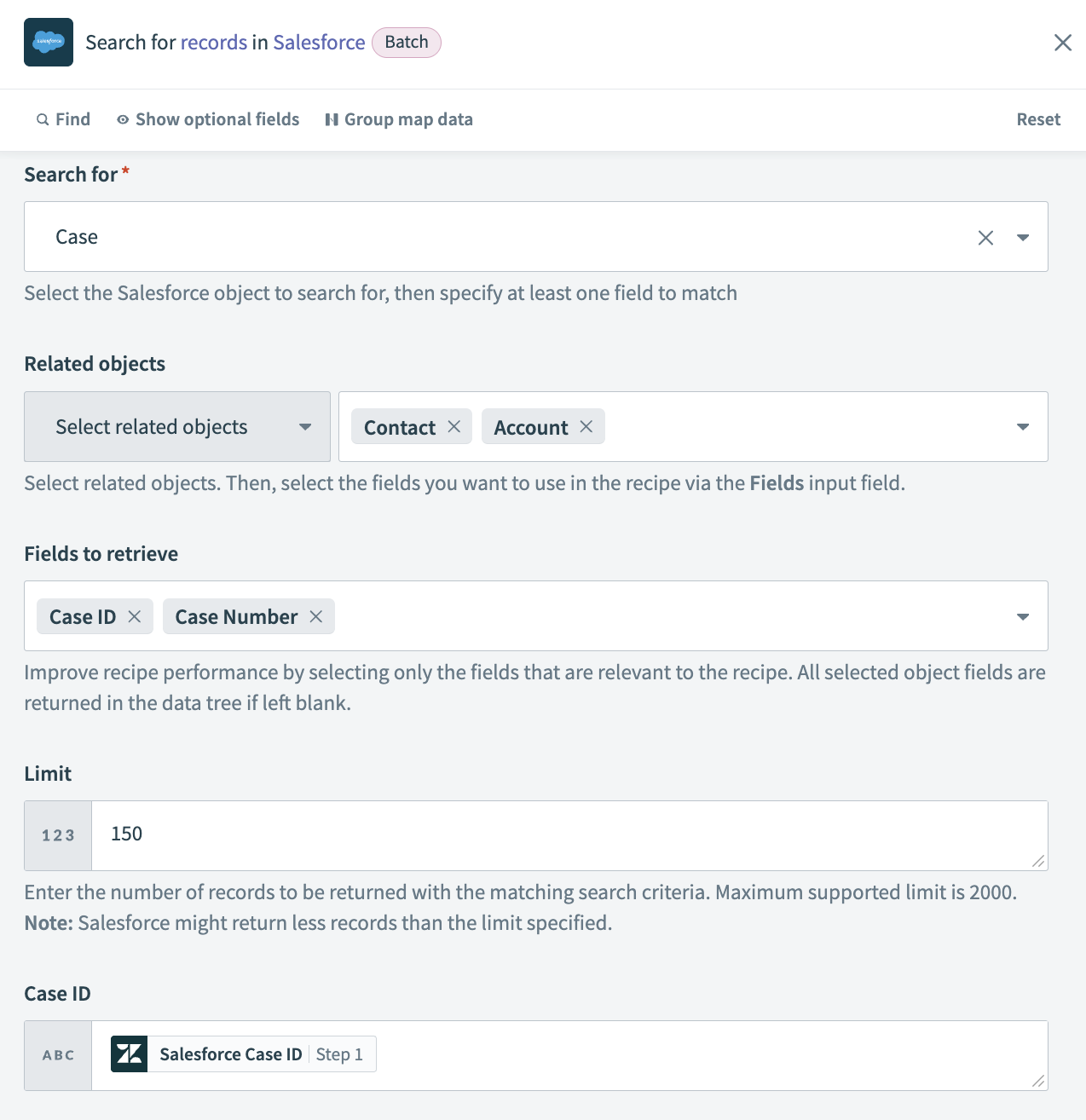Open the Search for object dropdown
The image size is (1086, 1120).
[x=1022, y=237]
